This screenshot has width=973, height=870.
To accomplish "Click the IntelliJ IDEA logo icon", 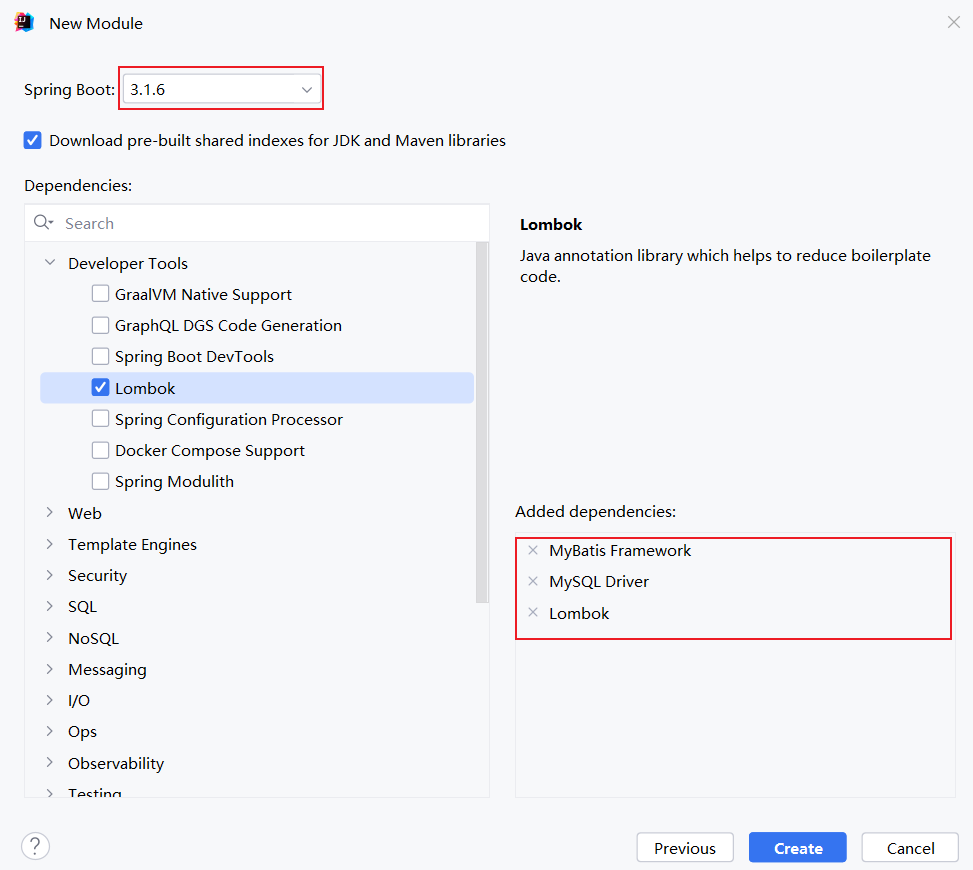I will pos(24,22).
